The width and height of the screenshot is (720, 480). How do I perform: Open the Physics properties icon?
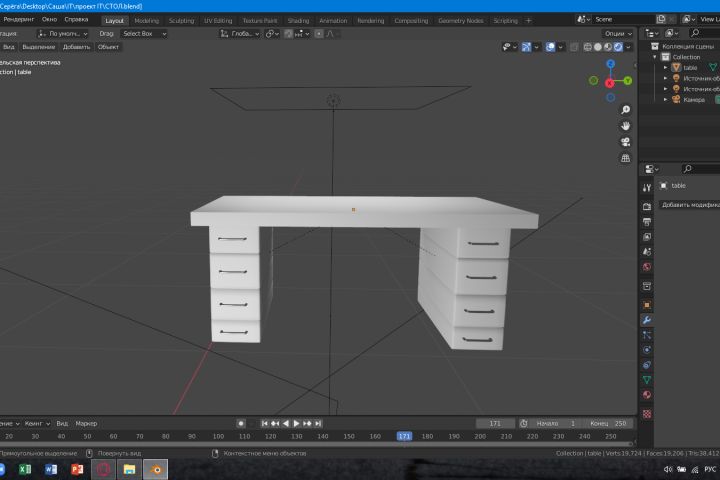point(647,350)
